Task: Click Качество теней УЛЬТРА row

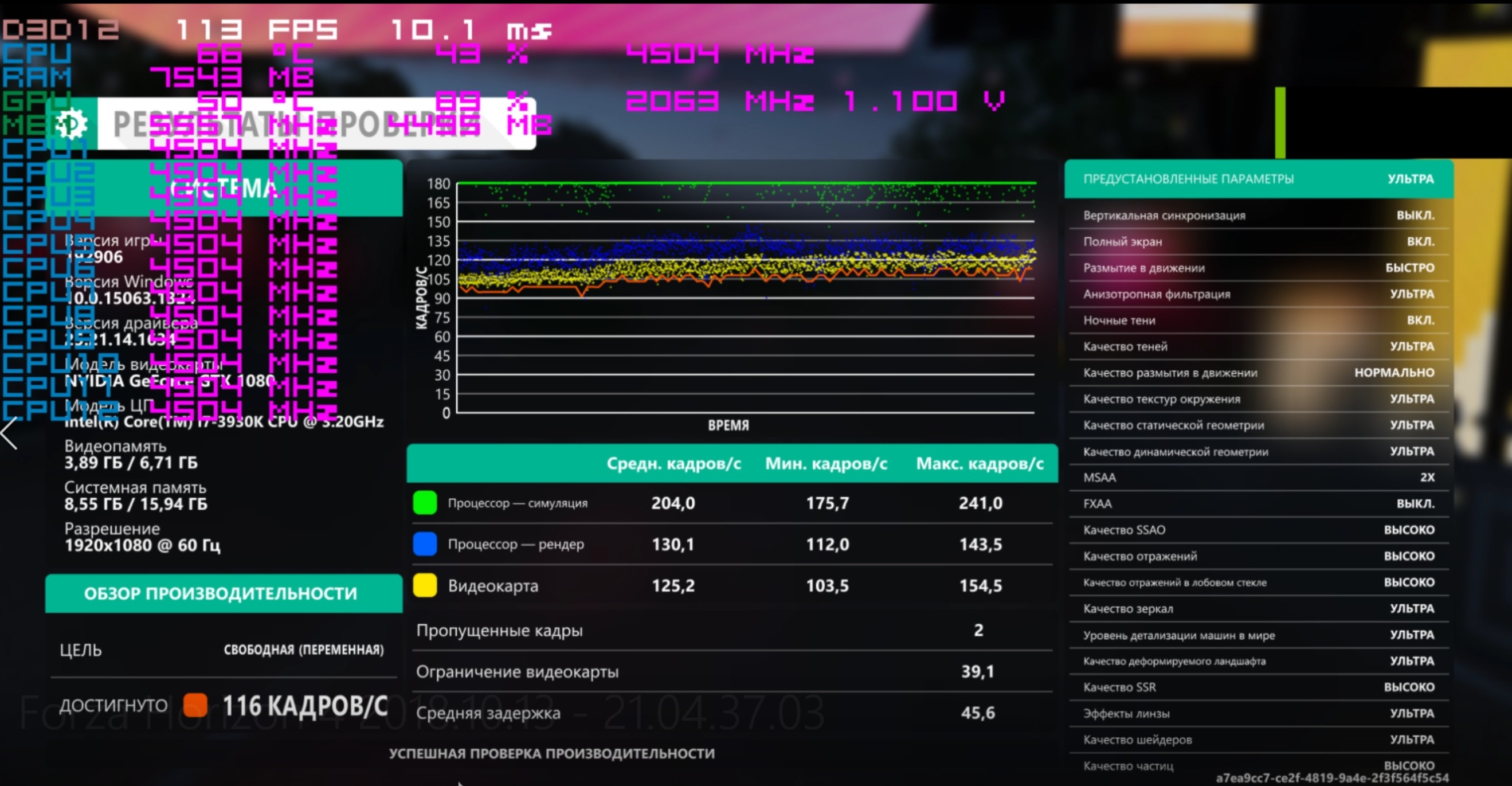Action: [x=1258, y=346]
